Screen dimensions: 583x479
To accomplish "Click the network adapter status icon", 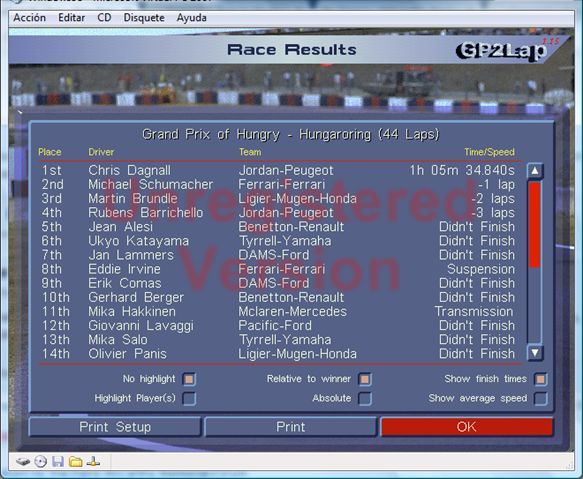I will pyautogui.click(x=93, y=462).
